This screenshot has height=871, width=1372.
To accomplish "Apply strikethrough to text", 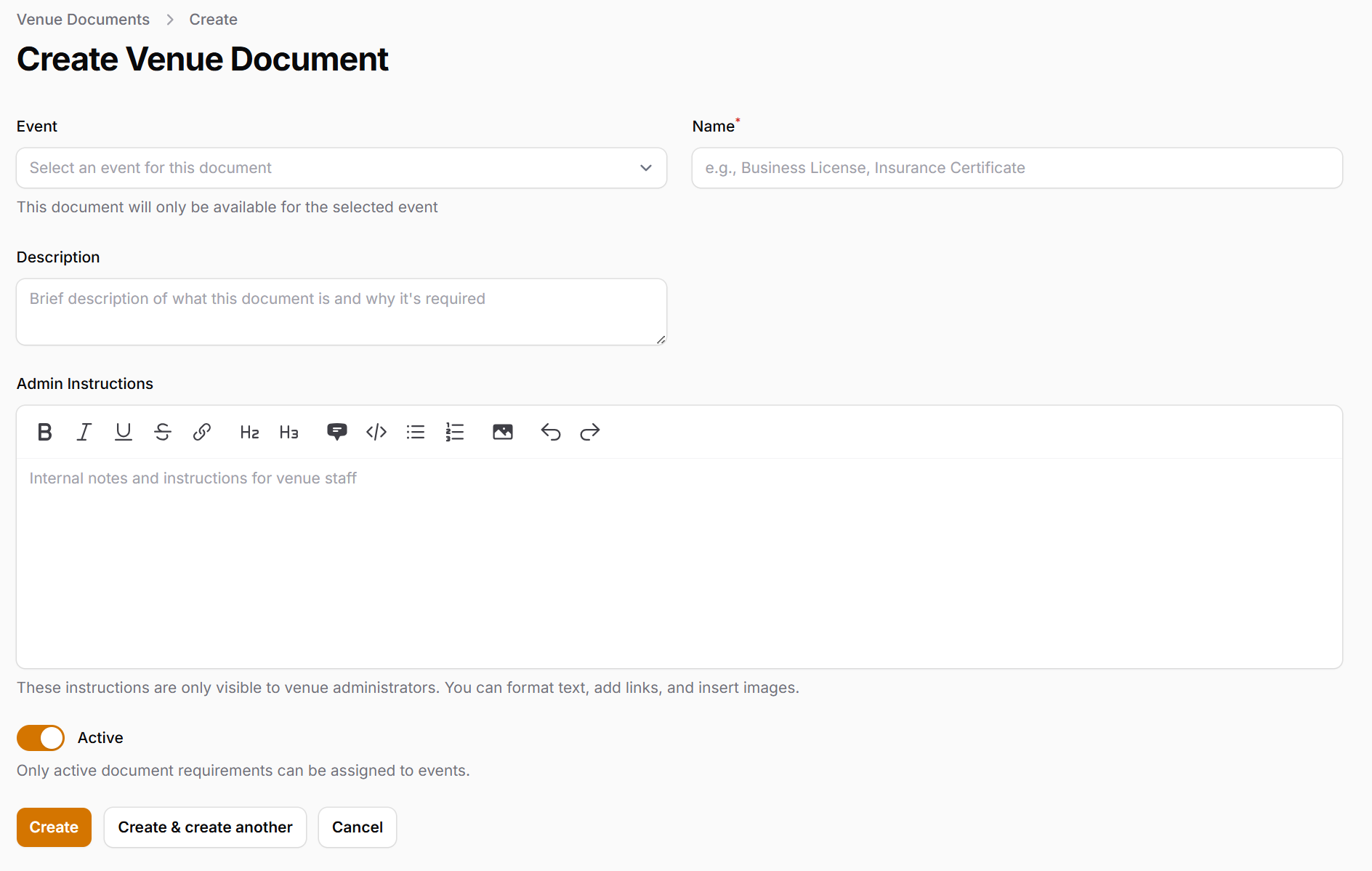I will tap(163, 432).
